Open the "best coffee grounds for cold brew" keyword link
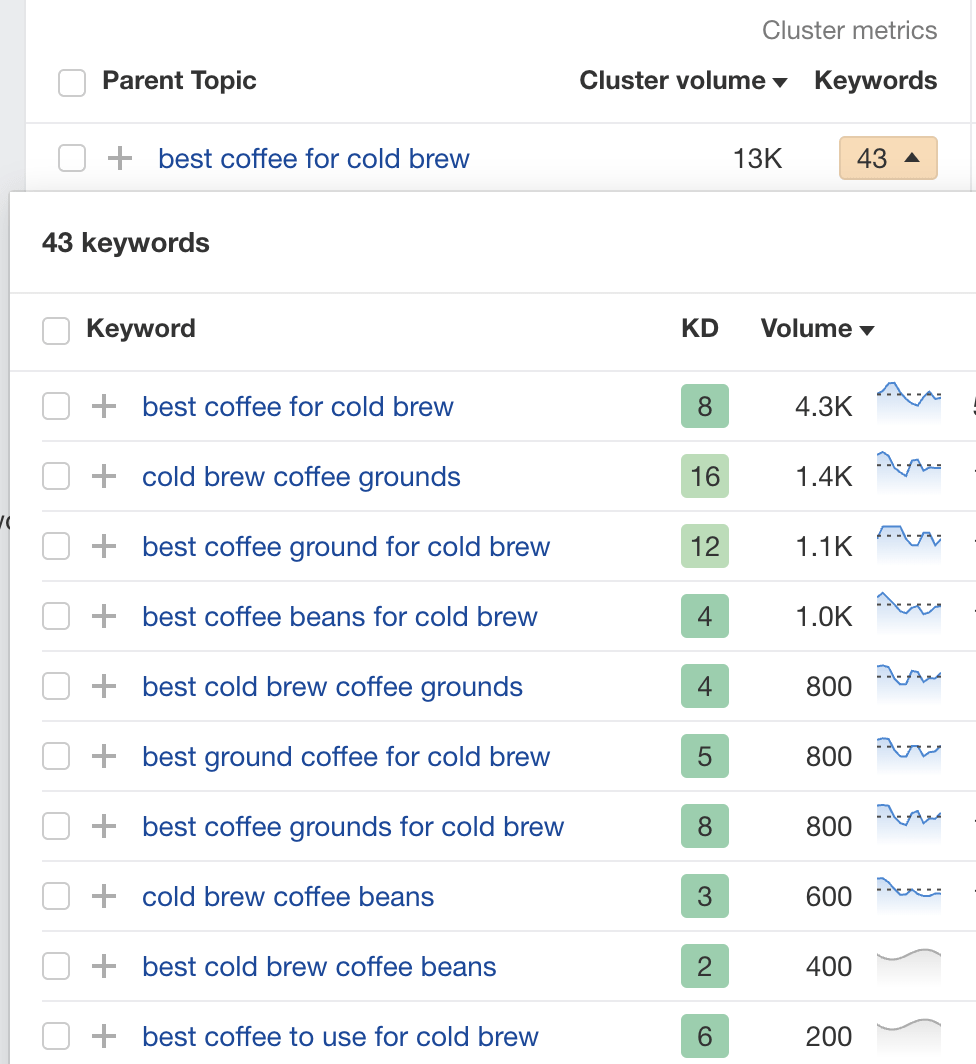Viewport: 976px width, 1064px height. click(x=353, y=827)
